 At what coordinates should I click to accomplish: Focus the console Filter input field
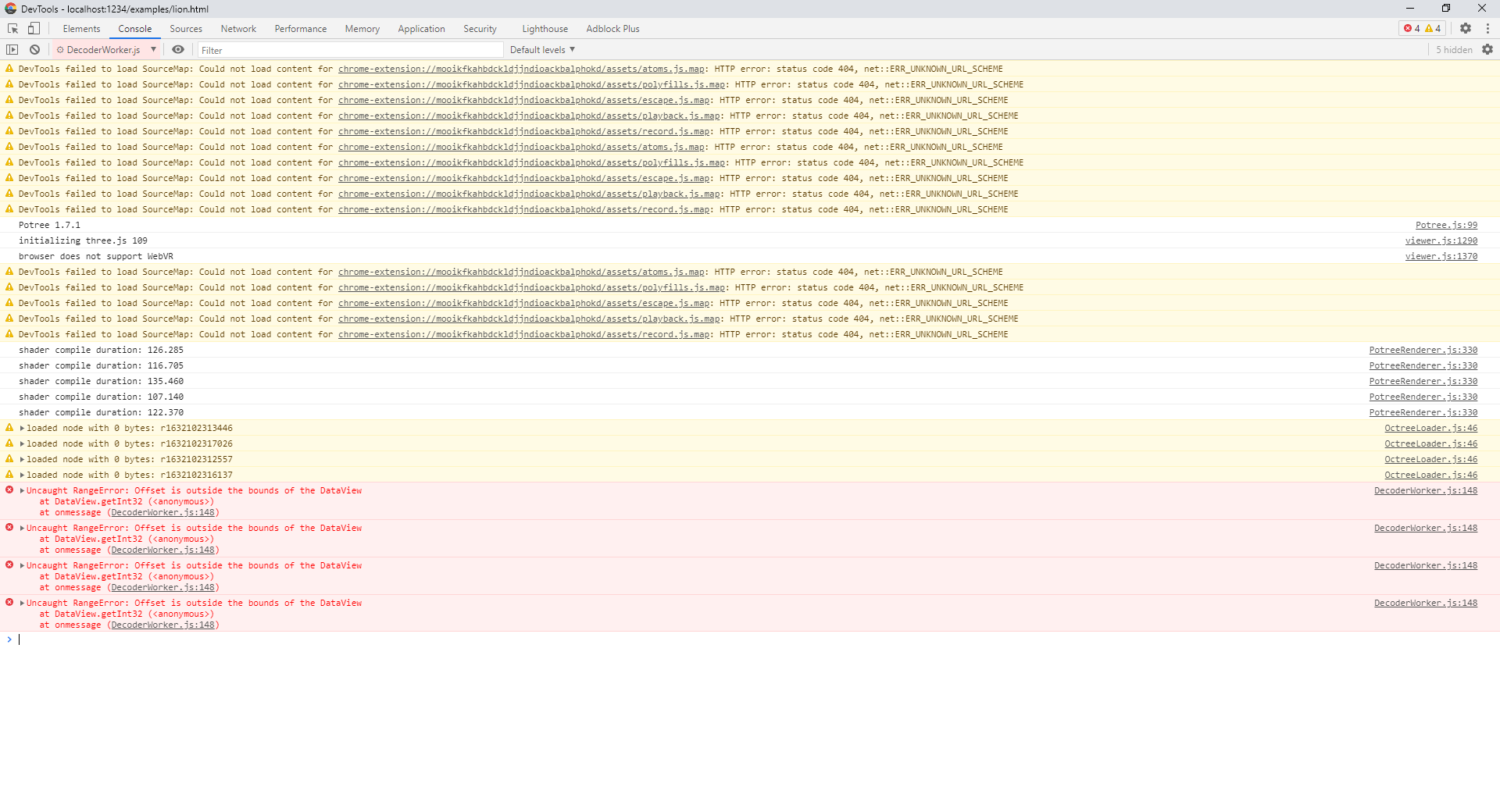(x=350, y=50)
